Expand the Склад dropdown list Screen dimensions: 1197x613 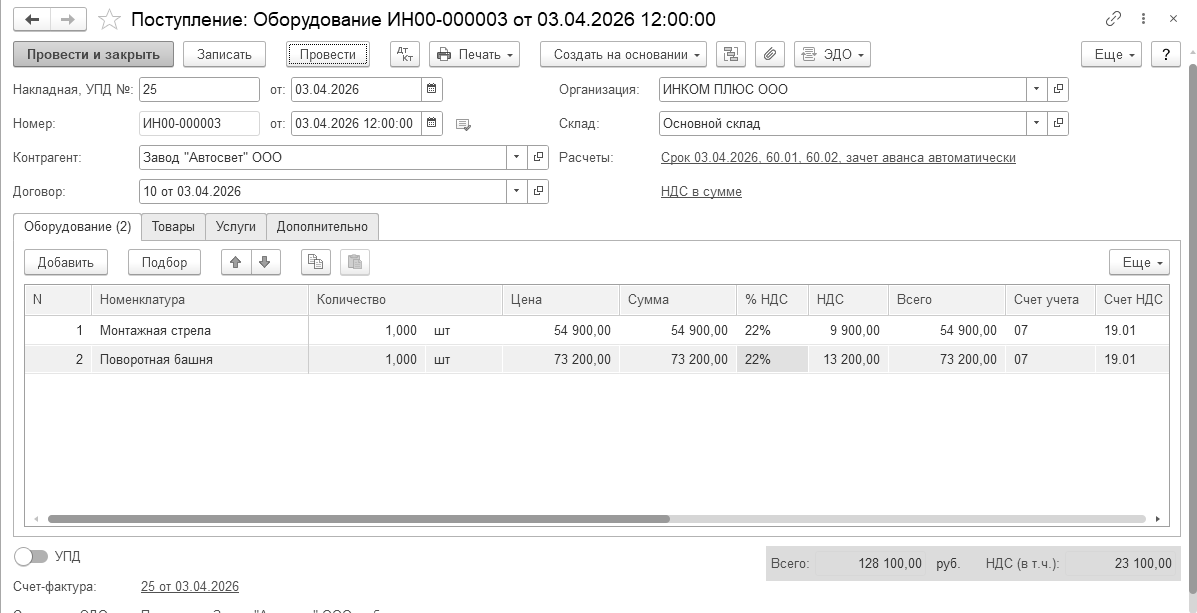pyautogui.click(x=1037, y=123)
